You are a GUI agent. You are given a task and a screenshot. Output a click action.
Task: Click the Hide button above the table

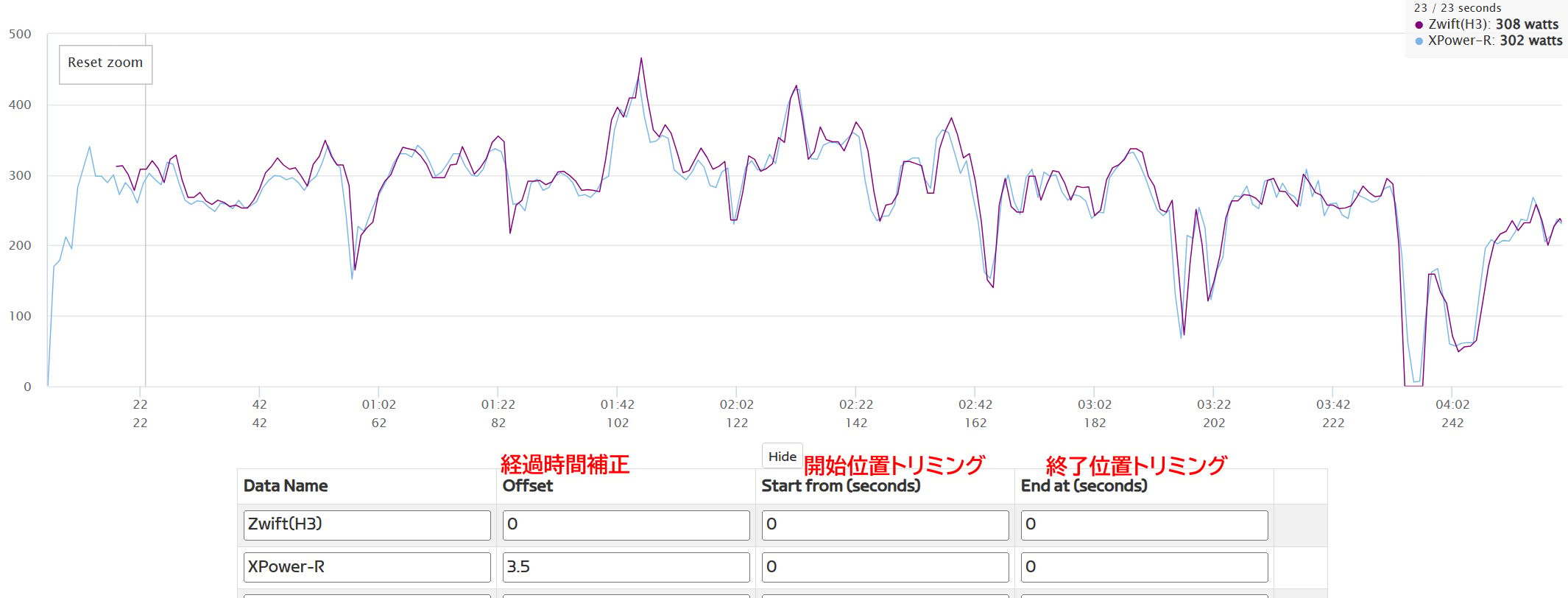click(782, 456)
